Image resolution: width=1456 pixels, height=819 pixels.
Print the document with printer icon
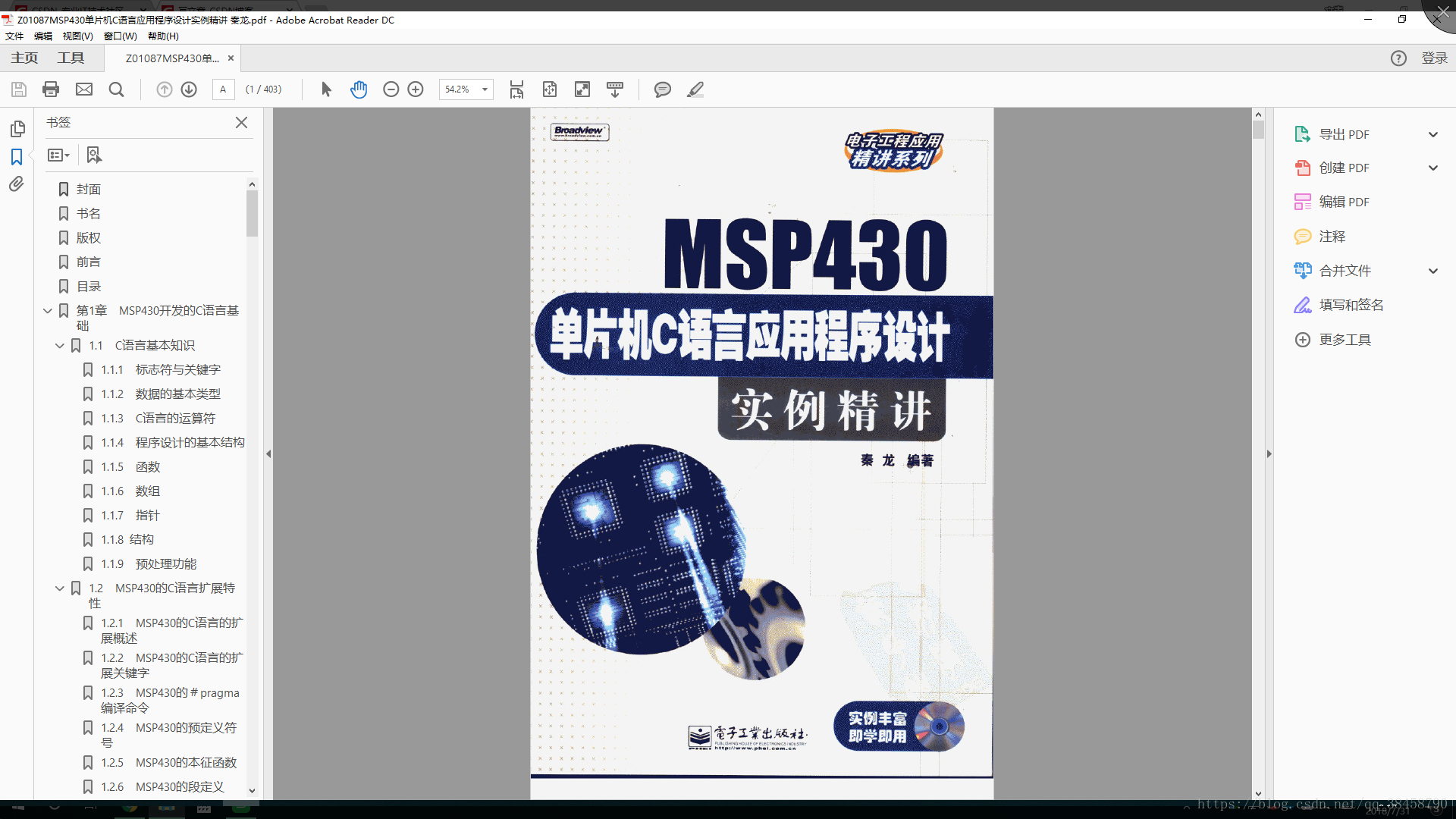tap(51, 89)
